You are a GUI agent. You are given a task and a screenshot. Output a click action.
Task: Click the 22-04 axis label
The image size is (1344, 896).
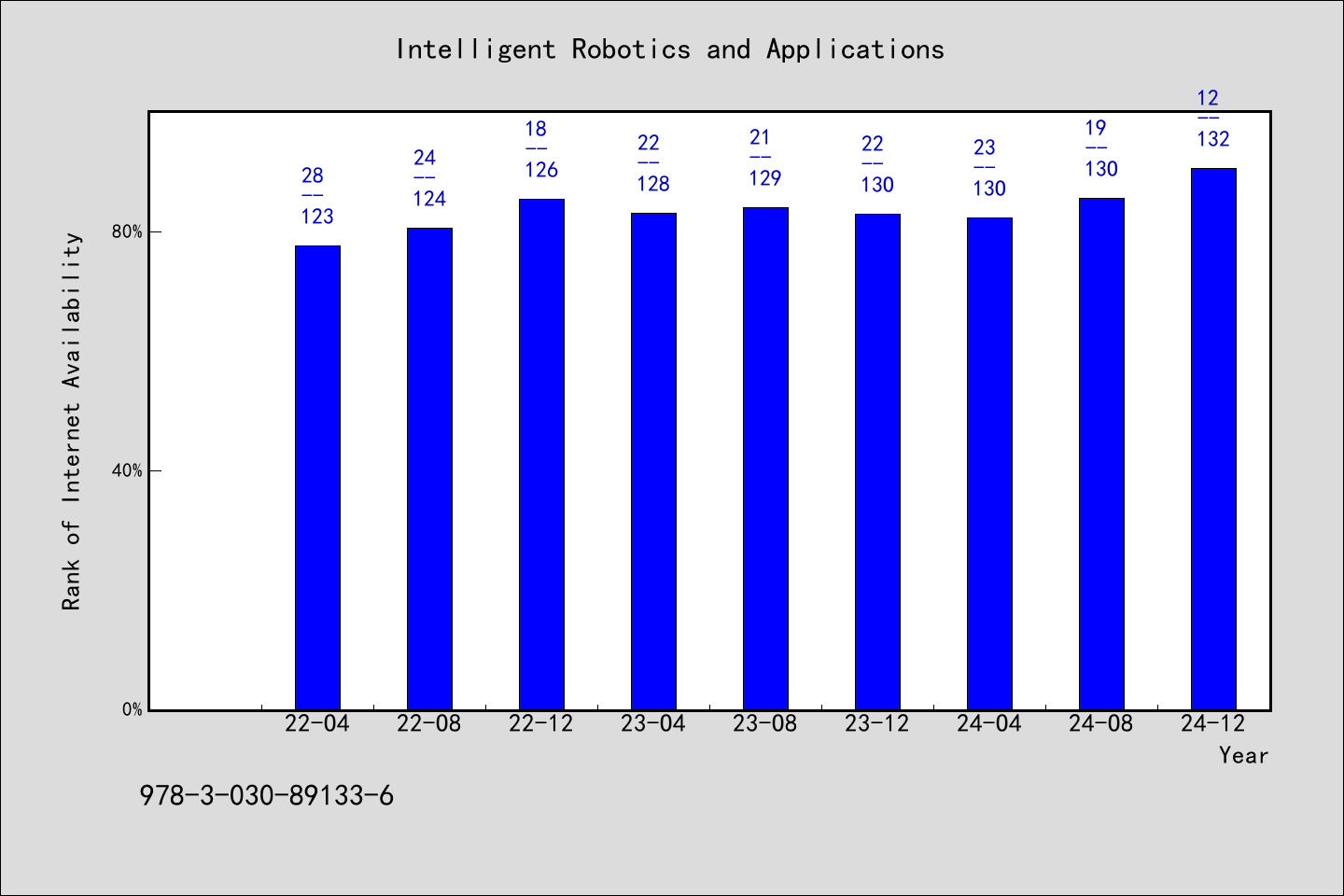(x=317, y=723)
